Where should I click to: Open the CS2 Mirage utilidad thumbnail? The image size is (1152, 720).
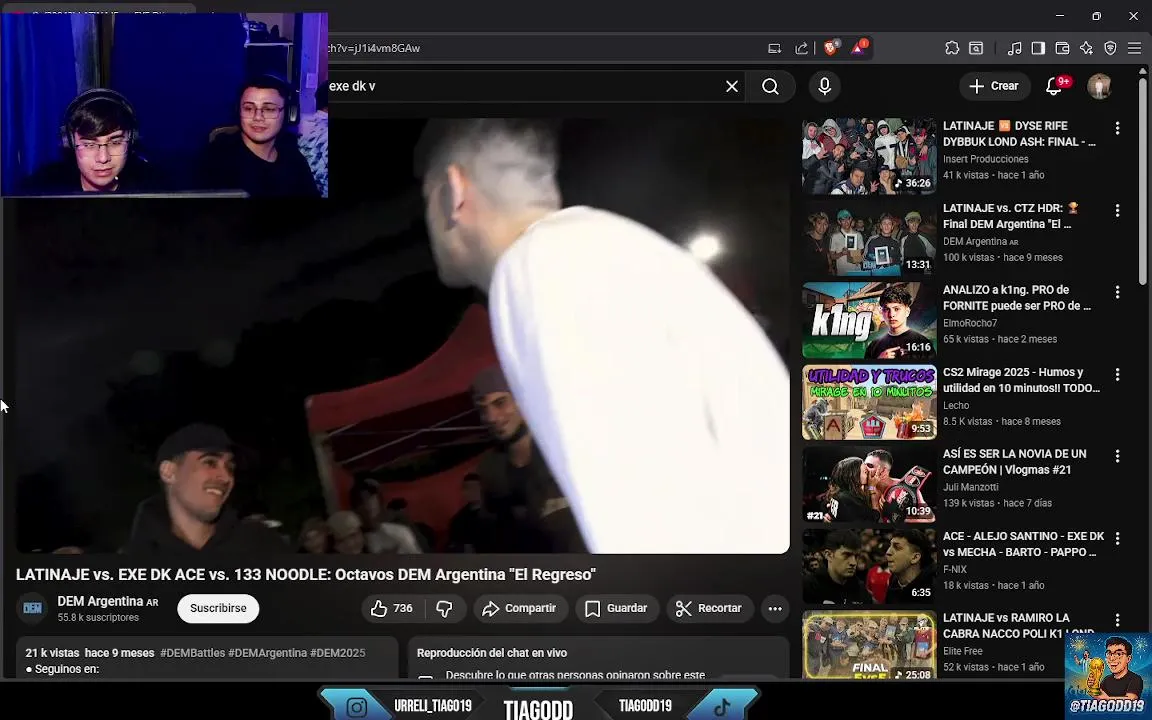(869, 402)
